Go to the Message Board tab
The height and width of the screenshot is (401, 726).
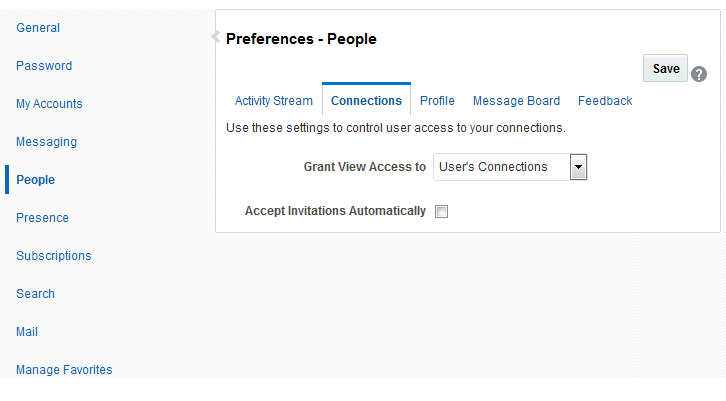(516, 101)
